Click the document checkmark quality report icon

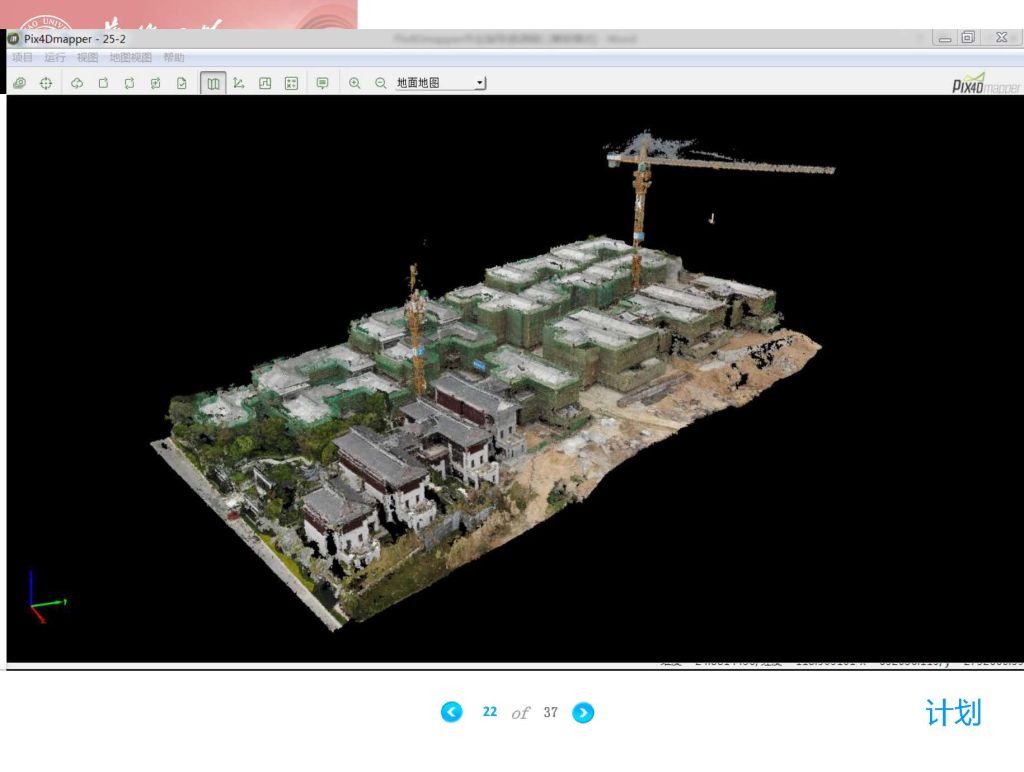pyautogui.click(x=181, y=83)
